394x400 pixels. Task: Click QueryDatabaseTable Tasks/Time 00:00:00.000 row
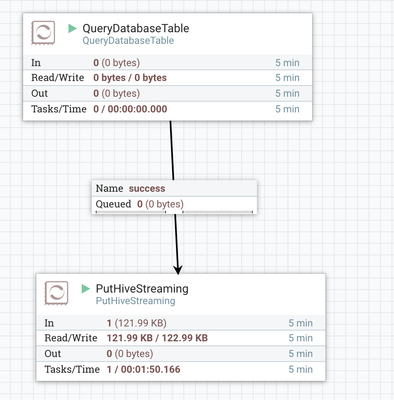tap(168, 109)
